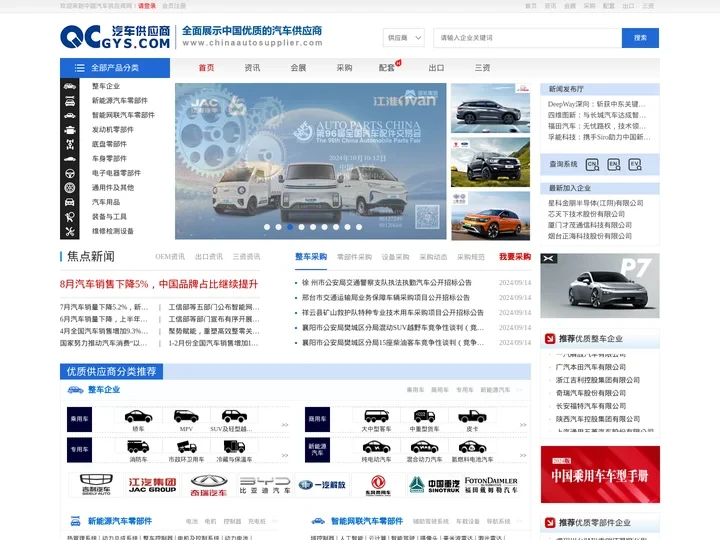Select the first banner carousel dot
720x540 pixels.
coord(267,227)
